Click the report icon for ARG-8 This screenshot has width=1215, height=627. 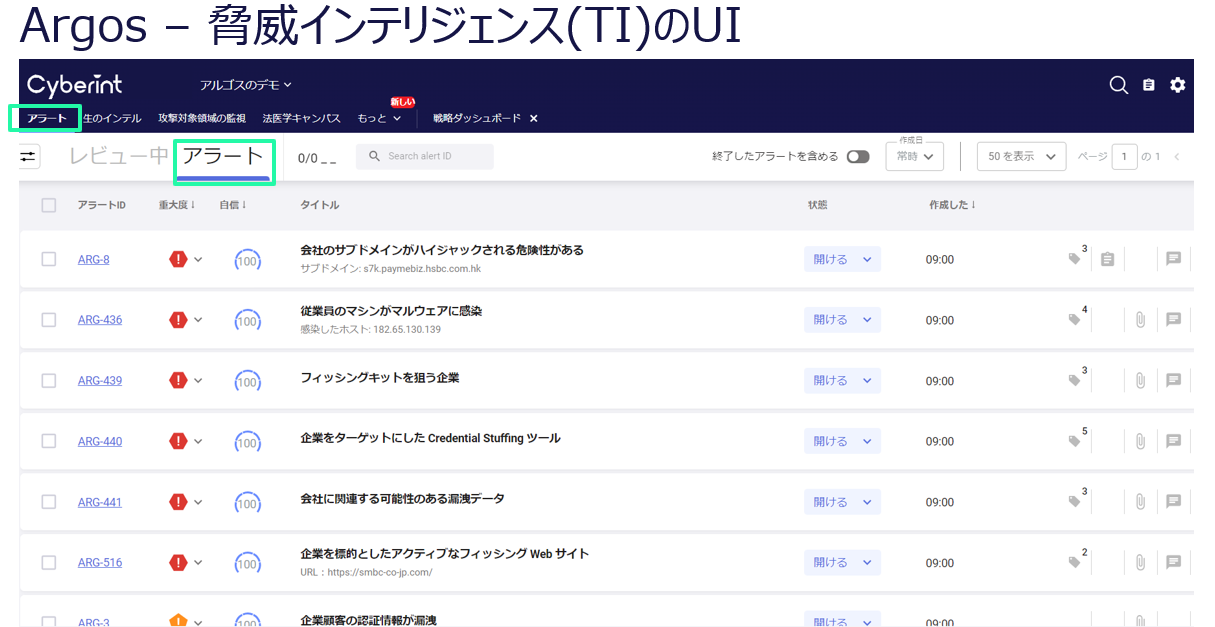click(1107, 259)
